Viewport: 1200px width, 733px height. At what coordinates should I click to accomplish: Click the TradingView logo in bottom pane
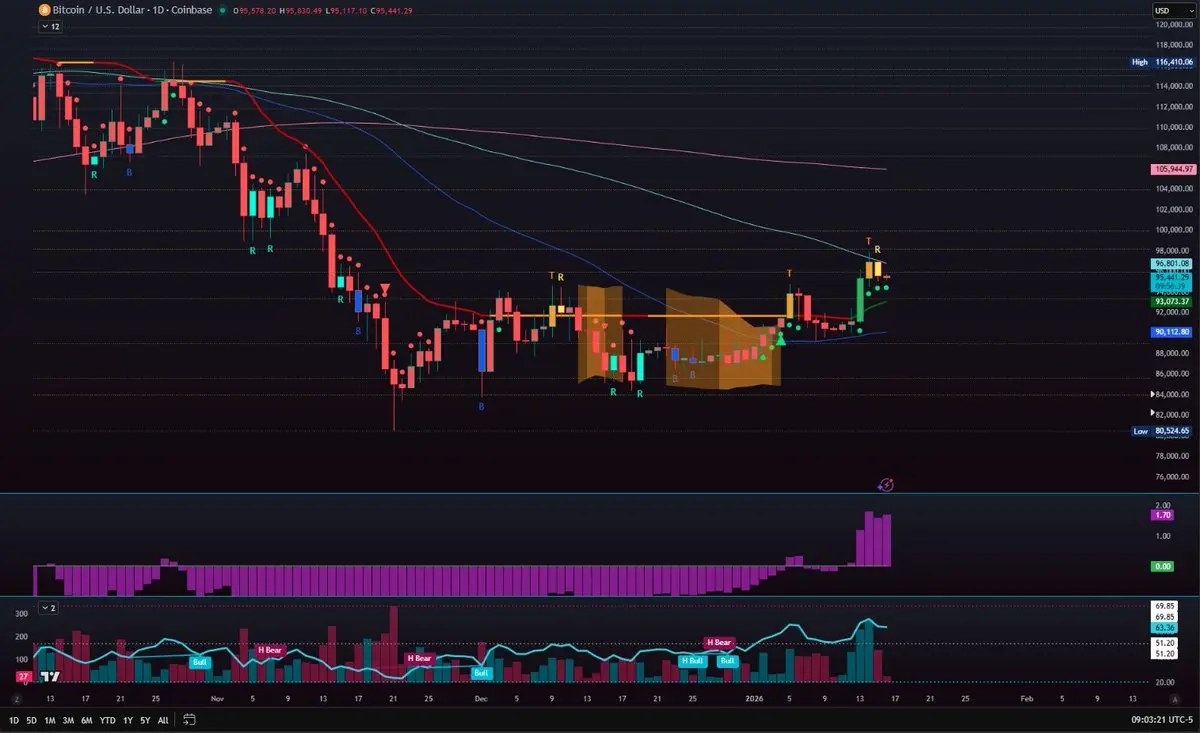point(49,677)
